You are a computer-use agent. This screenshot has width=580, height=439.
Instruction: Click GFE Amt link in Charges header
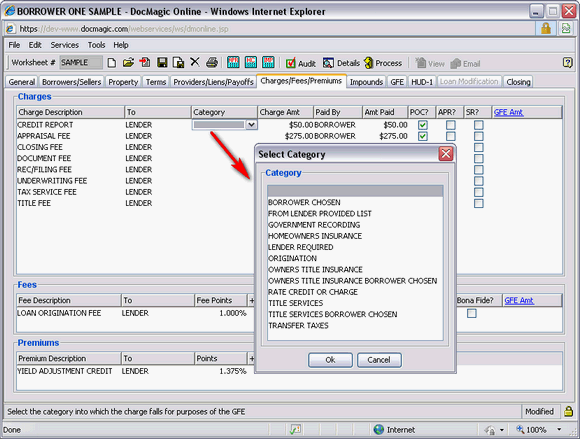509,112
